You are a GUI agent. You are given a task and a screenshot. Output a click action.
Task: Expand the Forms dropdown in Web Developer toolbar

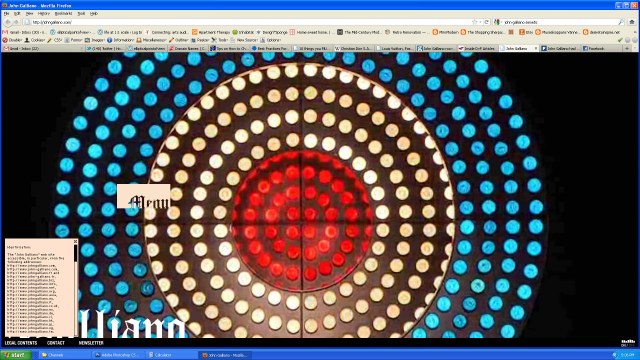pos(73,40)
